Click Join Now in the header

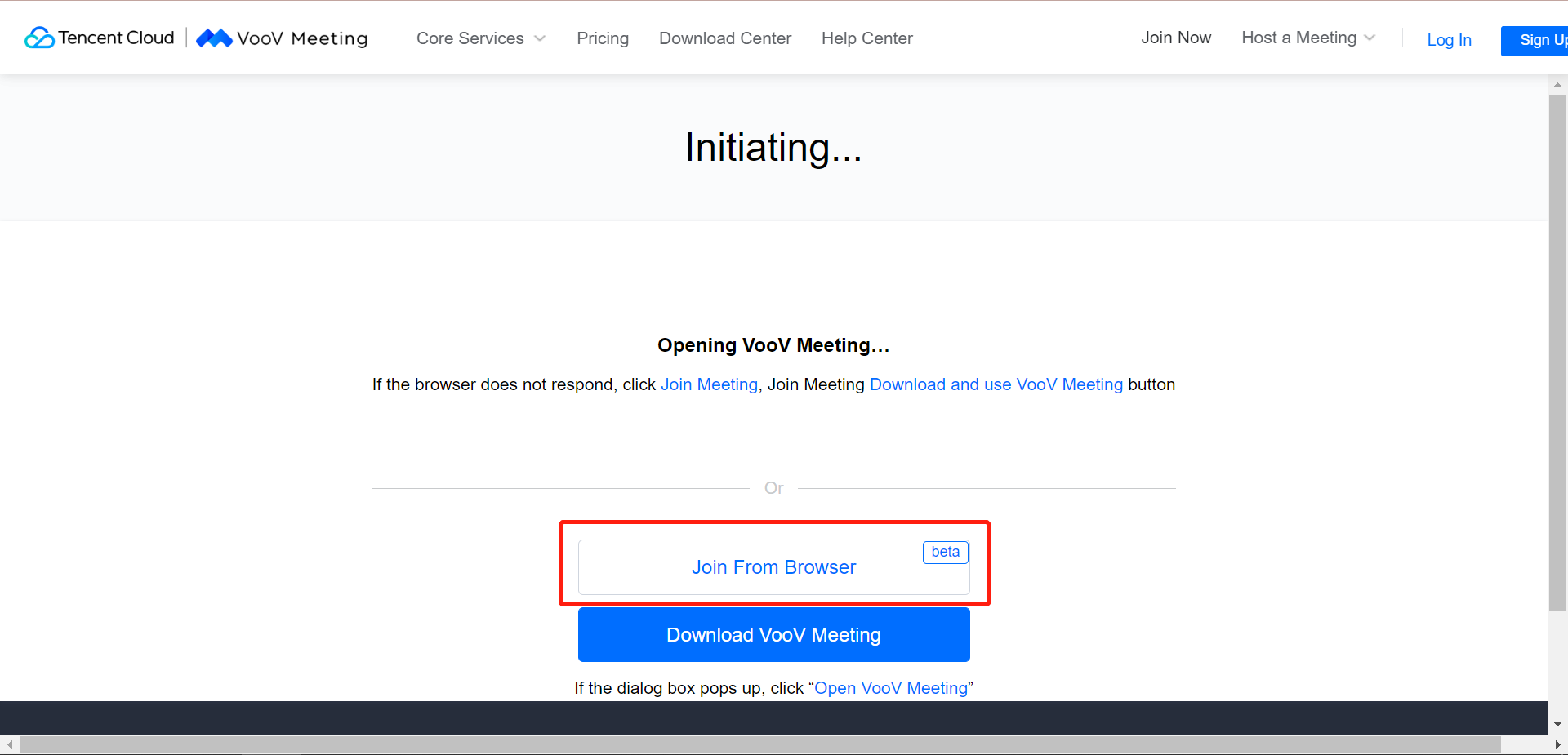pyautogui.click(x=1176, y=38)
